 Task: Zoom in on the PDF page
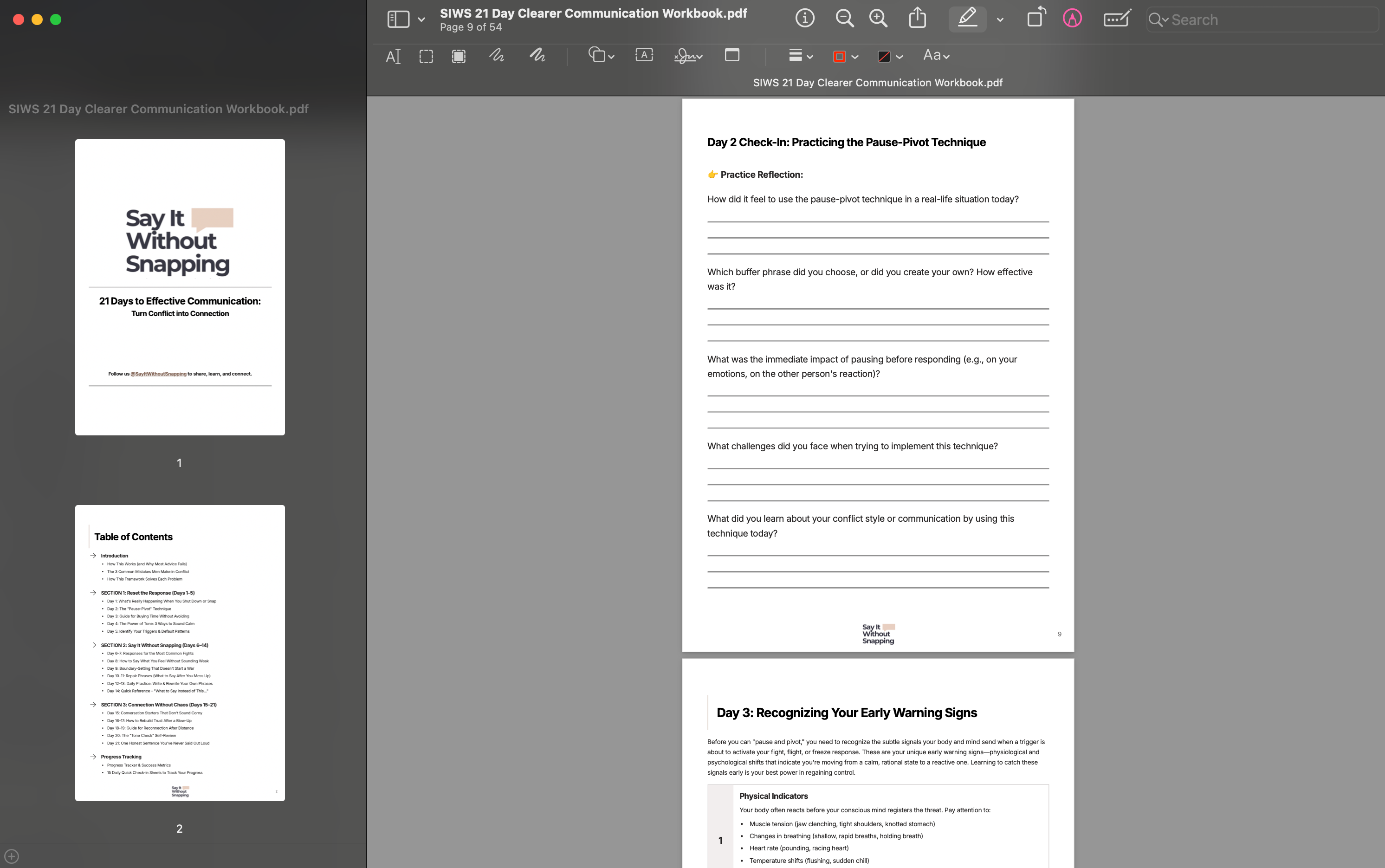[x=878, y=19]
